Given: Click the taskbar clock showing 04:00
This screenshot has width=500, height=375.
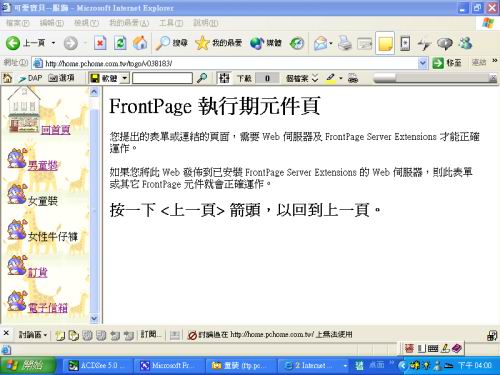Looking at the screenshot, I should pyautogui.click(x=475, y=366).
